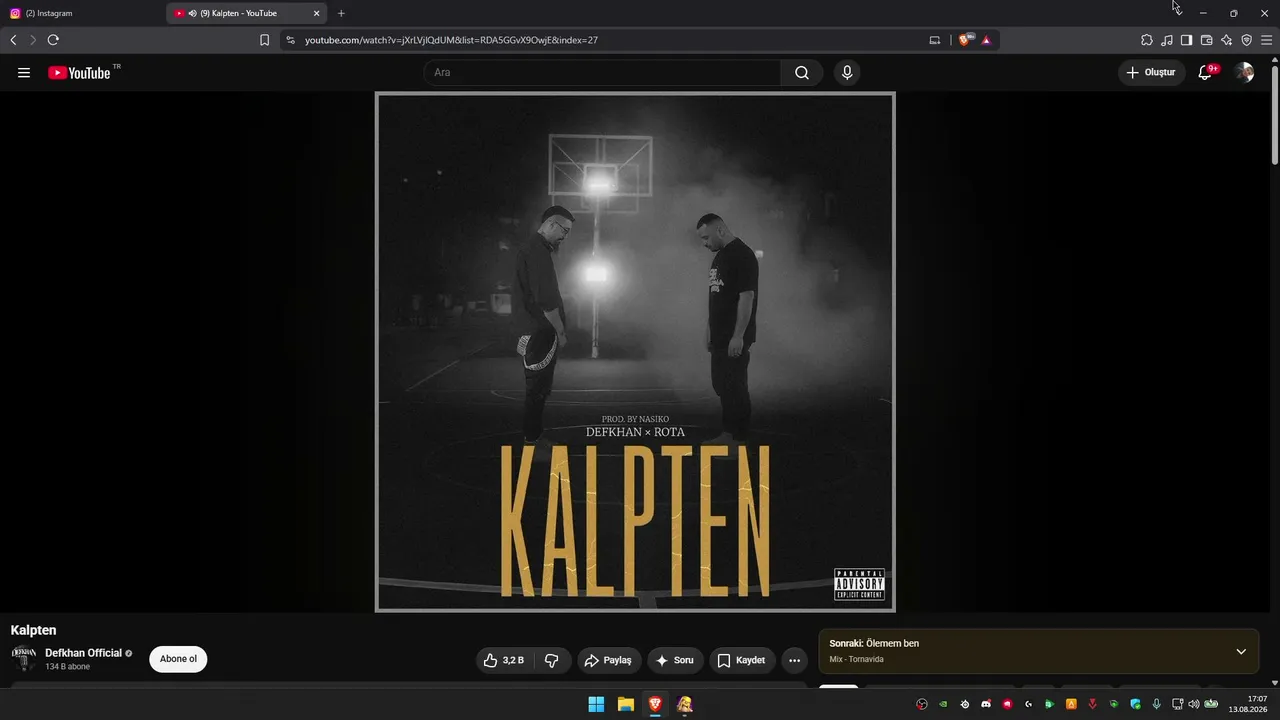Toggle the browser sidebar panel
The width and height of the screenshot is (1280, 720).
click(x=1187, y=40)
